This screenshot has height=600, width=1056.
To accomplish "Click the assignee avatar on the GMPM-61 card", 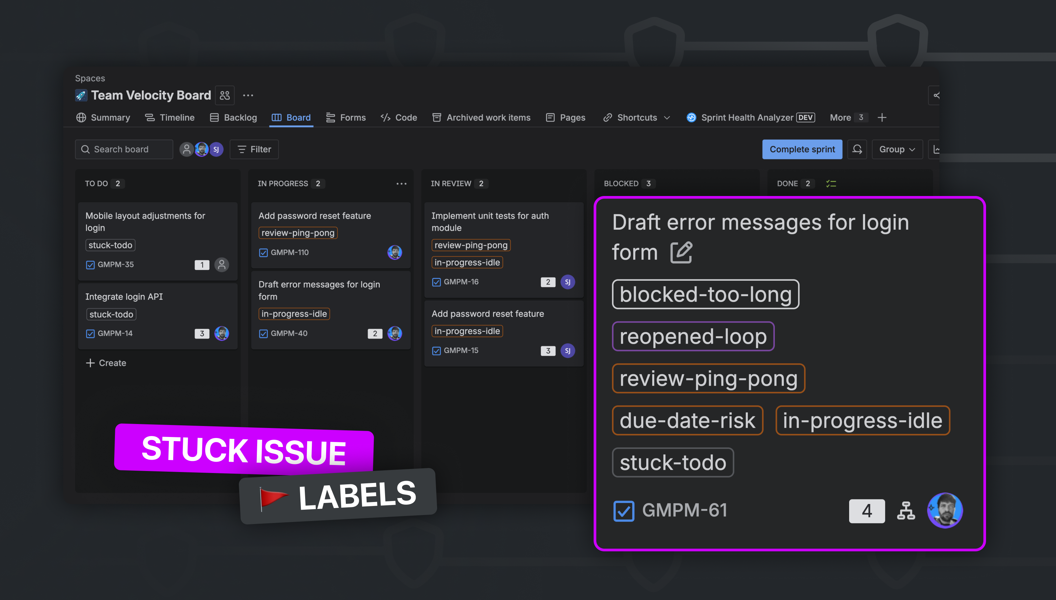I will coord(944,510).
